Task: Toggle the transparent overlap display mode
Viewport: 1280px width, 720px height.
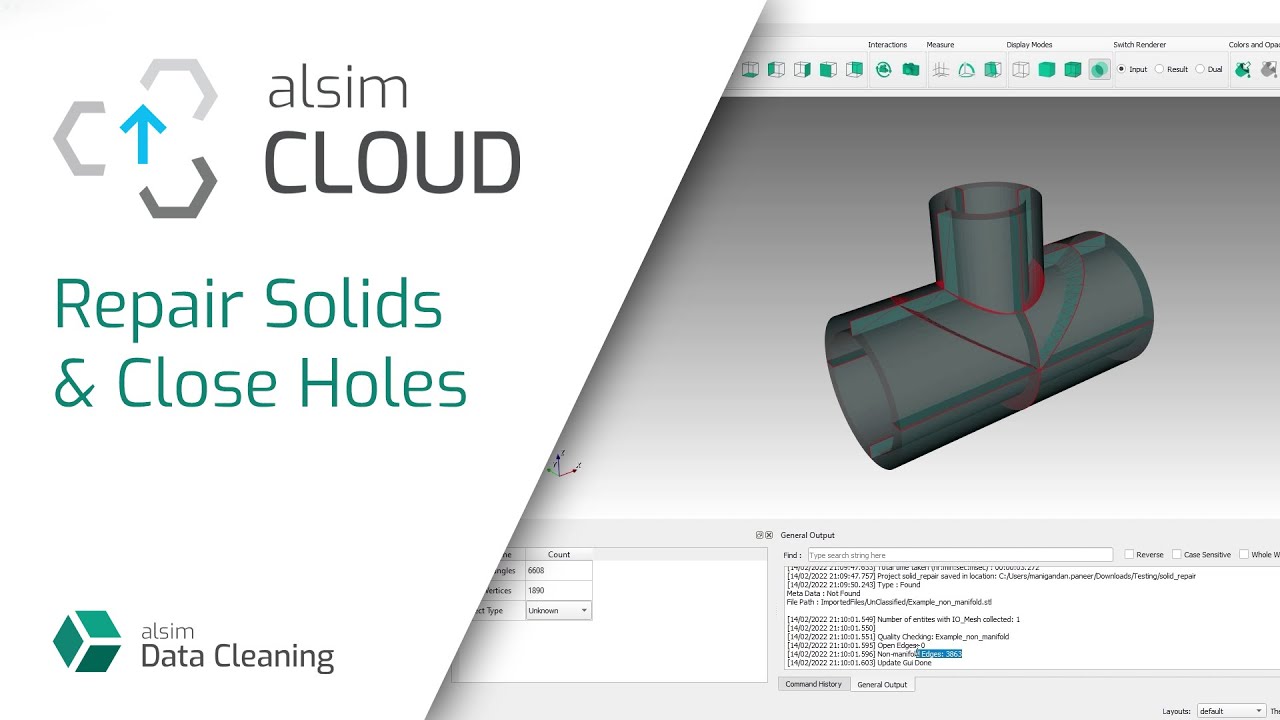Action: [1099, 69]
